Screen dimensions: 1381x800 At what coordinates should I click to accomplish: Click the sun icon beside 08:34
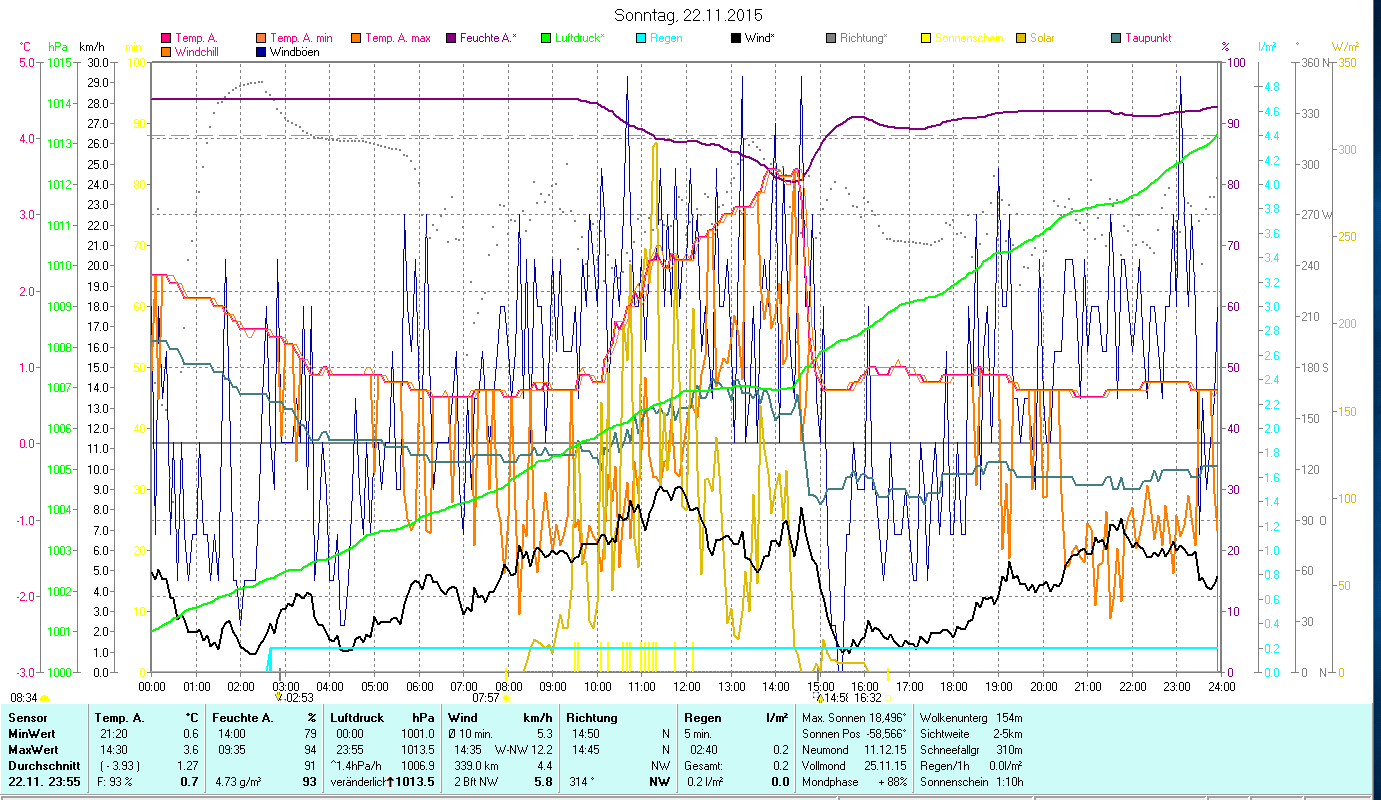point(44,698)
